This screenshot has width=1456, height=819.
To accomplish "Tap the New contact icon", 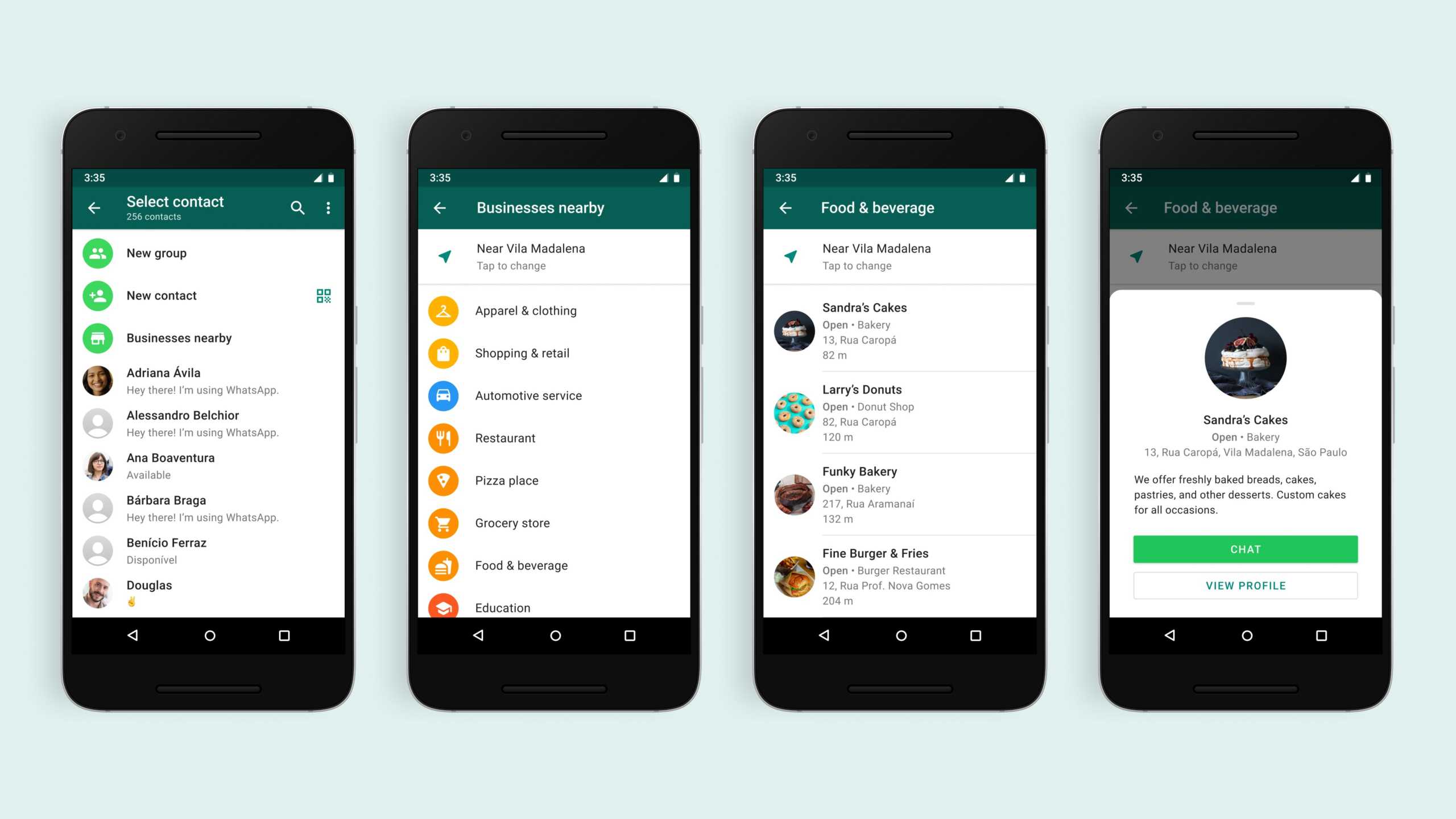I will [x=97, y=295].
